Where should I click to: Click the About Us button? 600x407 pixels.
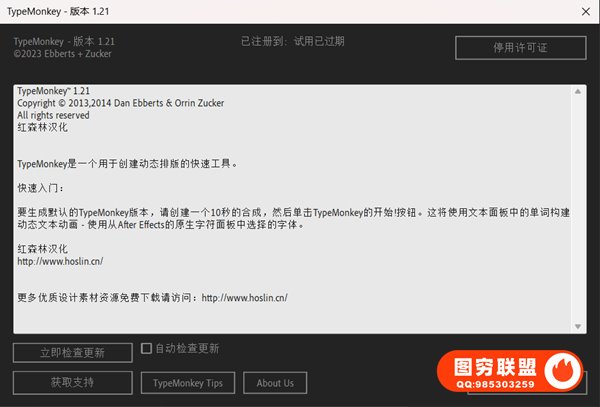pyautogui.click(x=275, y=382)
